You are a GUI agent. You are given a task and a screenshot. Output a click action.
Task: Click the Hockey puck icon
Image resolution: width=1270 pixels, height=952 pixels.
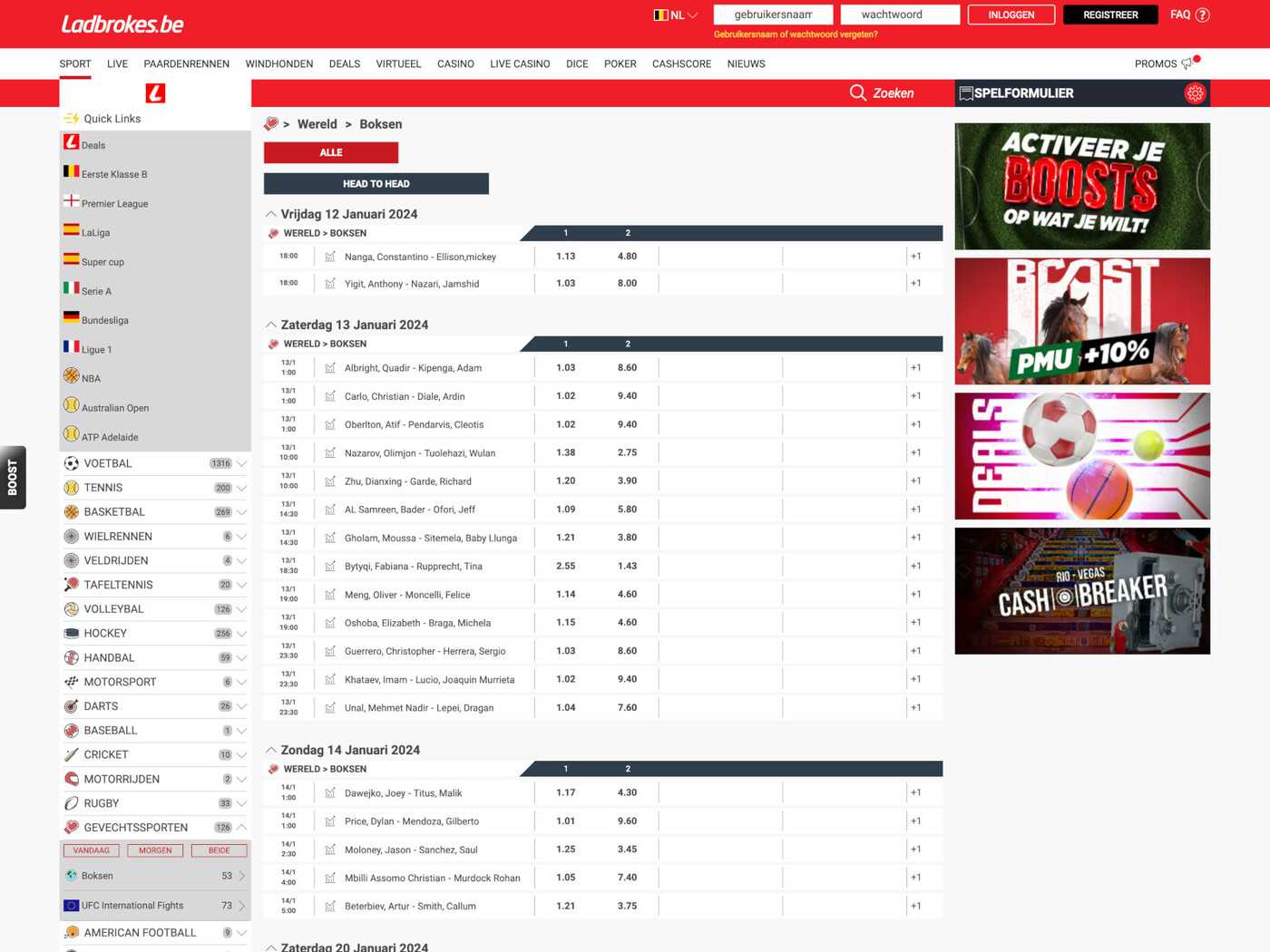coord(72,634)
